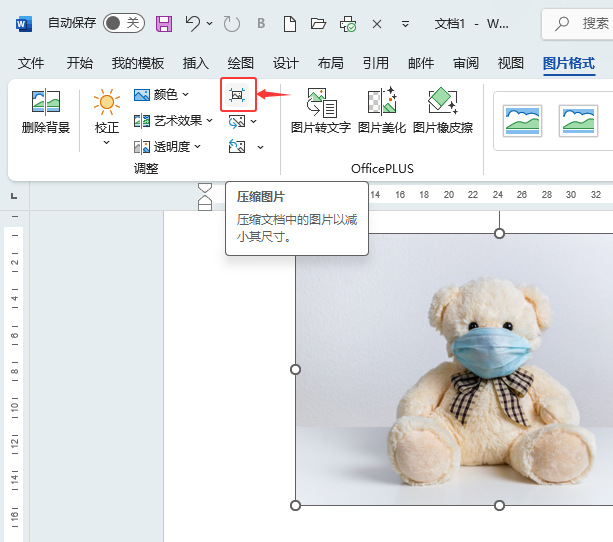Image resolution: width=613 pixels, height=542 pixels.
Task: Redo the last action
Action: click(x=231, y=24)
